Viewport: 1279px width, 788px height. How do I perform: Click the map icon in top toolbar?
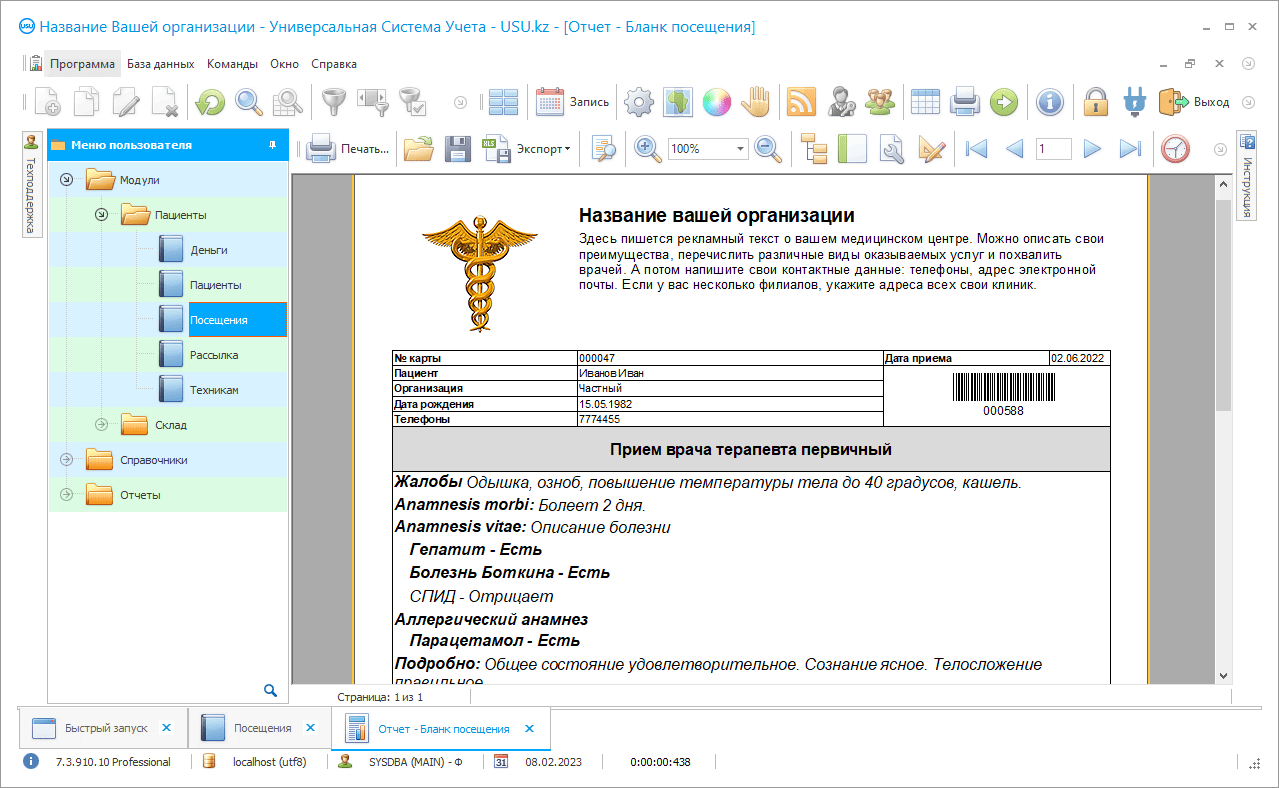[678, 101]
